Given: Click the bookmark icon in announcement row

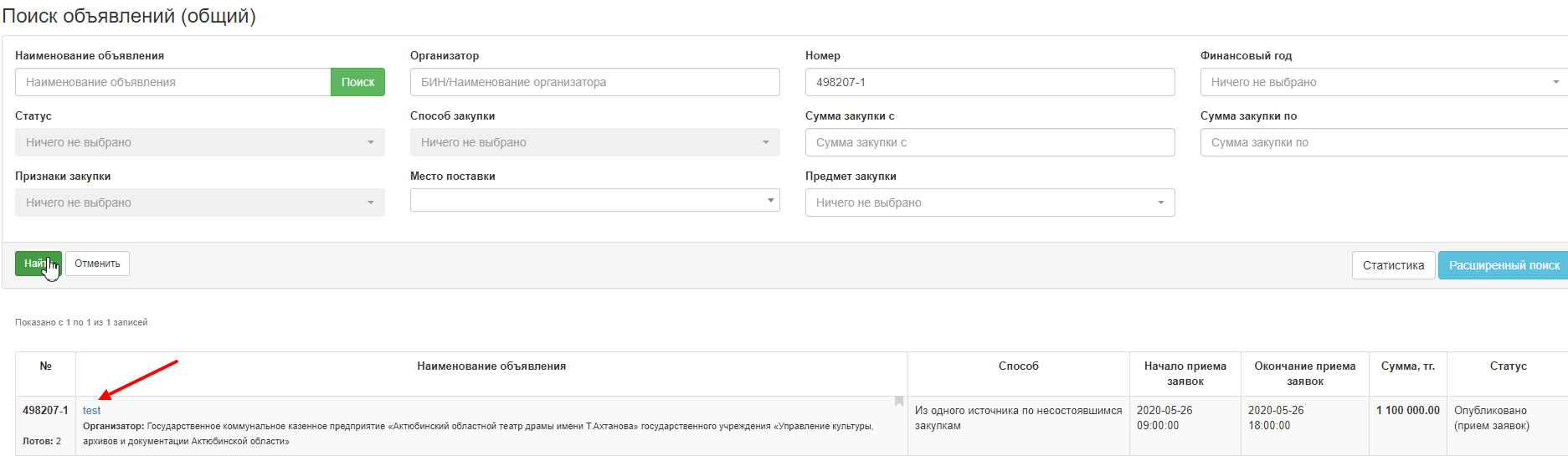Looking at the screenshot, I should [x=899, y=402].
